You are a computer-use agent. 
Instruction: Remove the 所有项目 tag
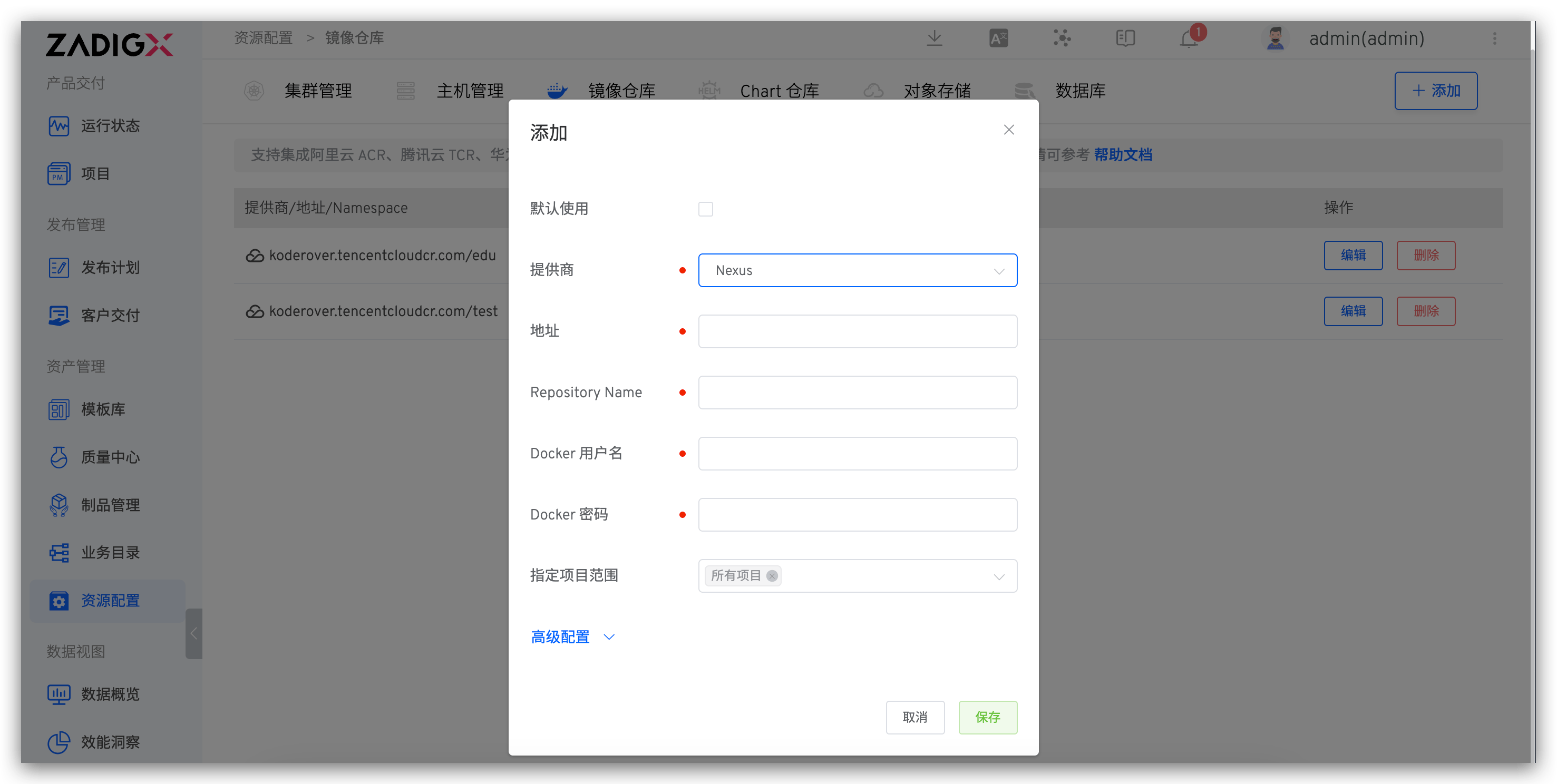coord(772,575)
